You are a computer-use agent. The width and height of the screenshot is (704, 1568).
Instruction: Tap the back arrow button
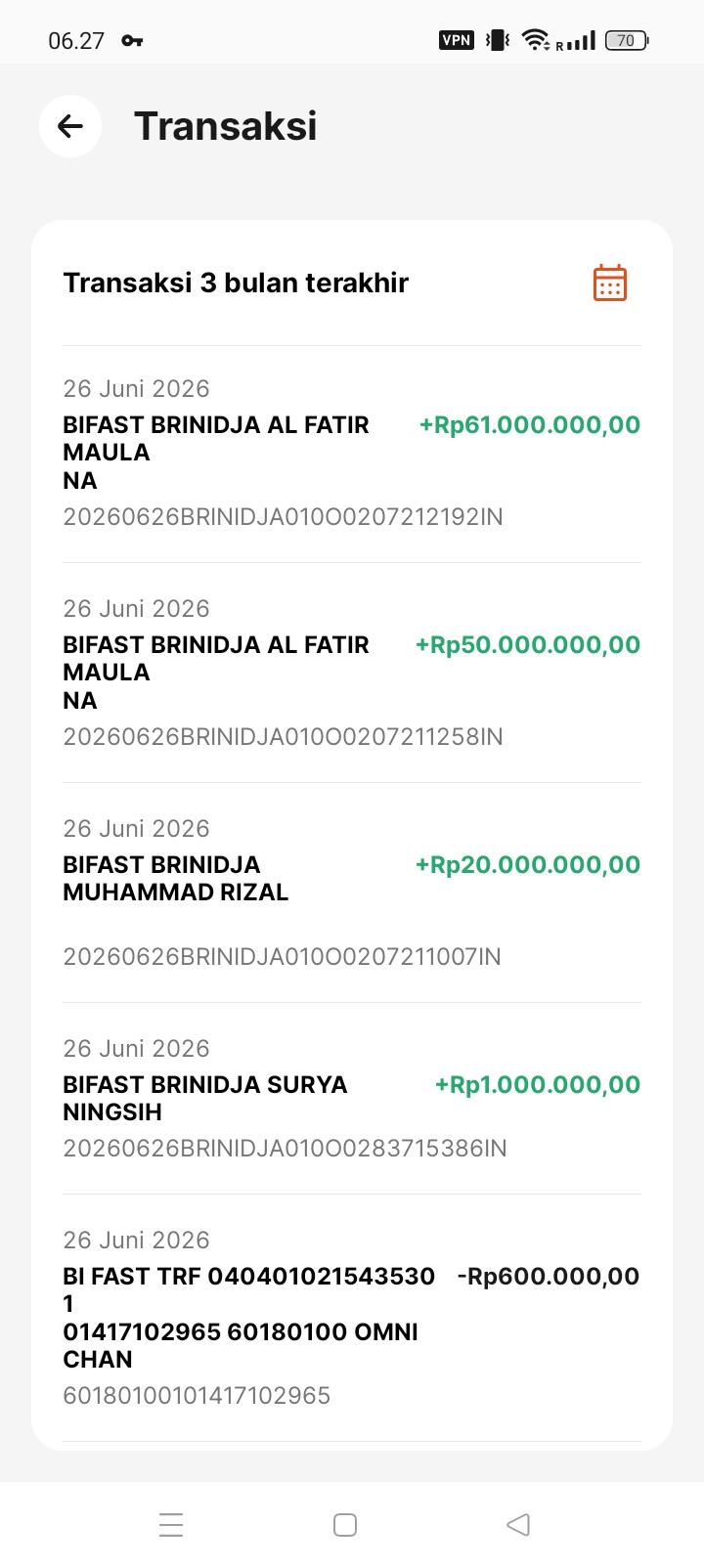70,126
